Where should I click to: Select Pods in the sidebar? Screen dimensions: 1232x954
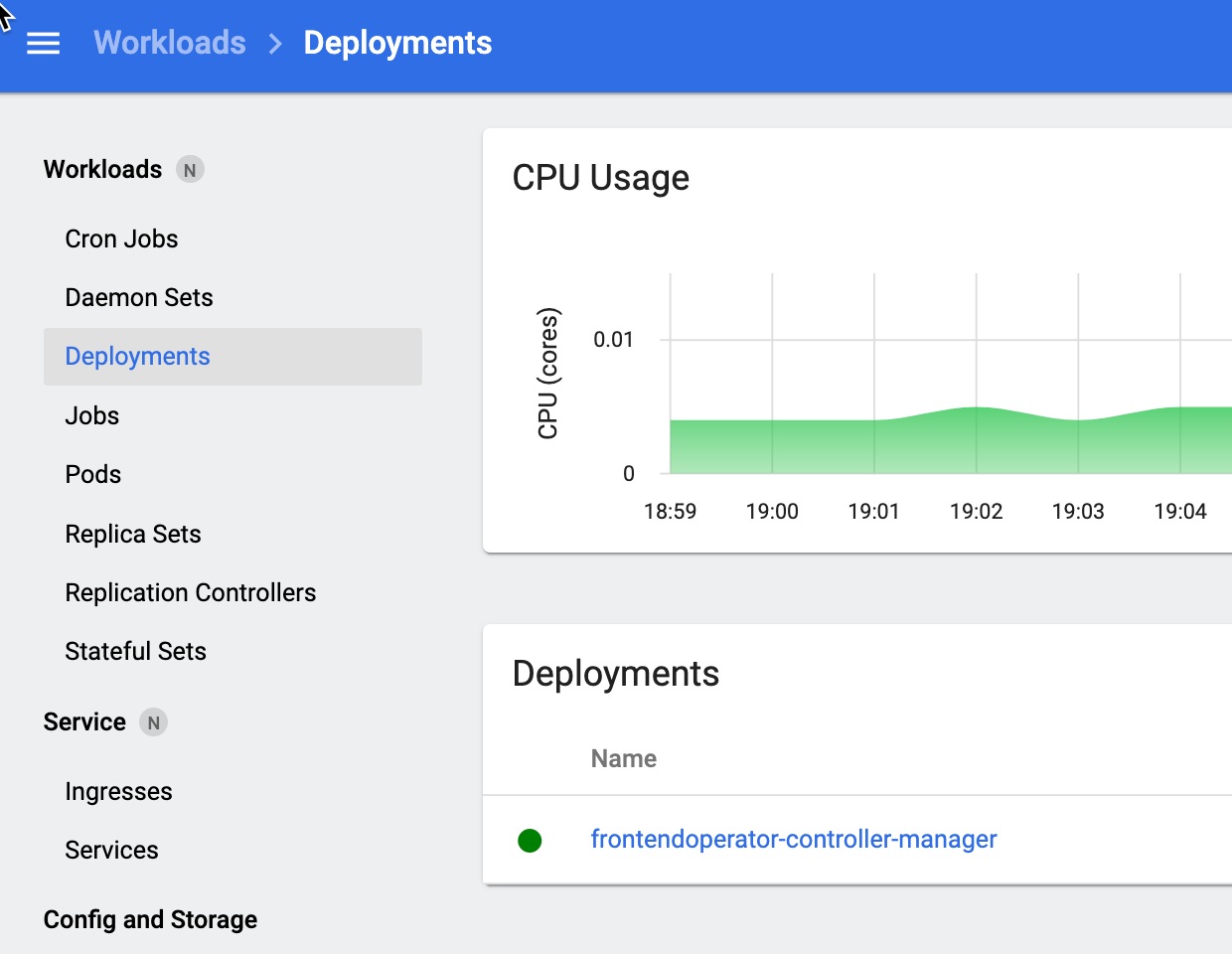pos(92,474)
